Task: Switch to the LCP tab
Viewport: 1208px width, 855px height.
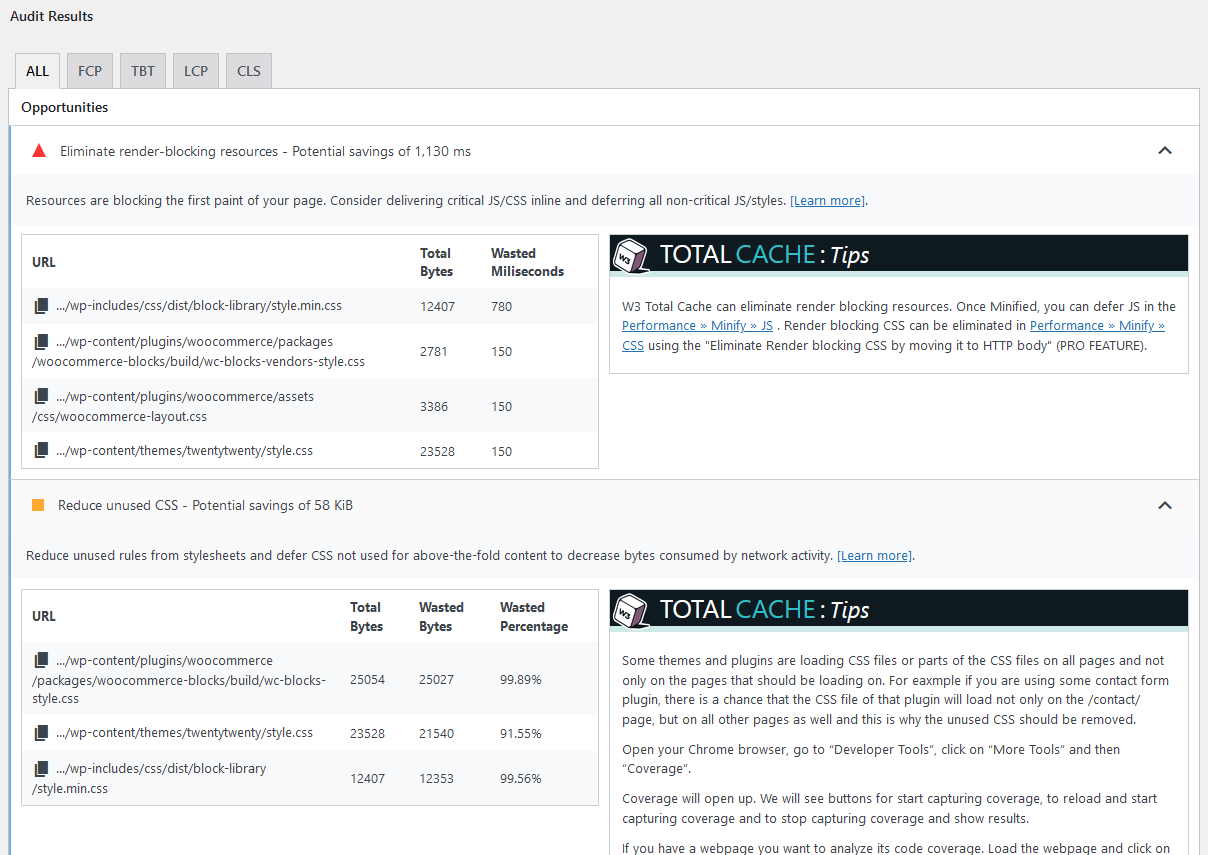Action: pyautogui.click(x=196, y=71)
